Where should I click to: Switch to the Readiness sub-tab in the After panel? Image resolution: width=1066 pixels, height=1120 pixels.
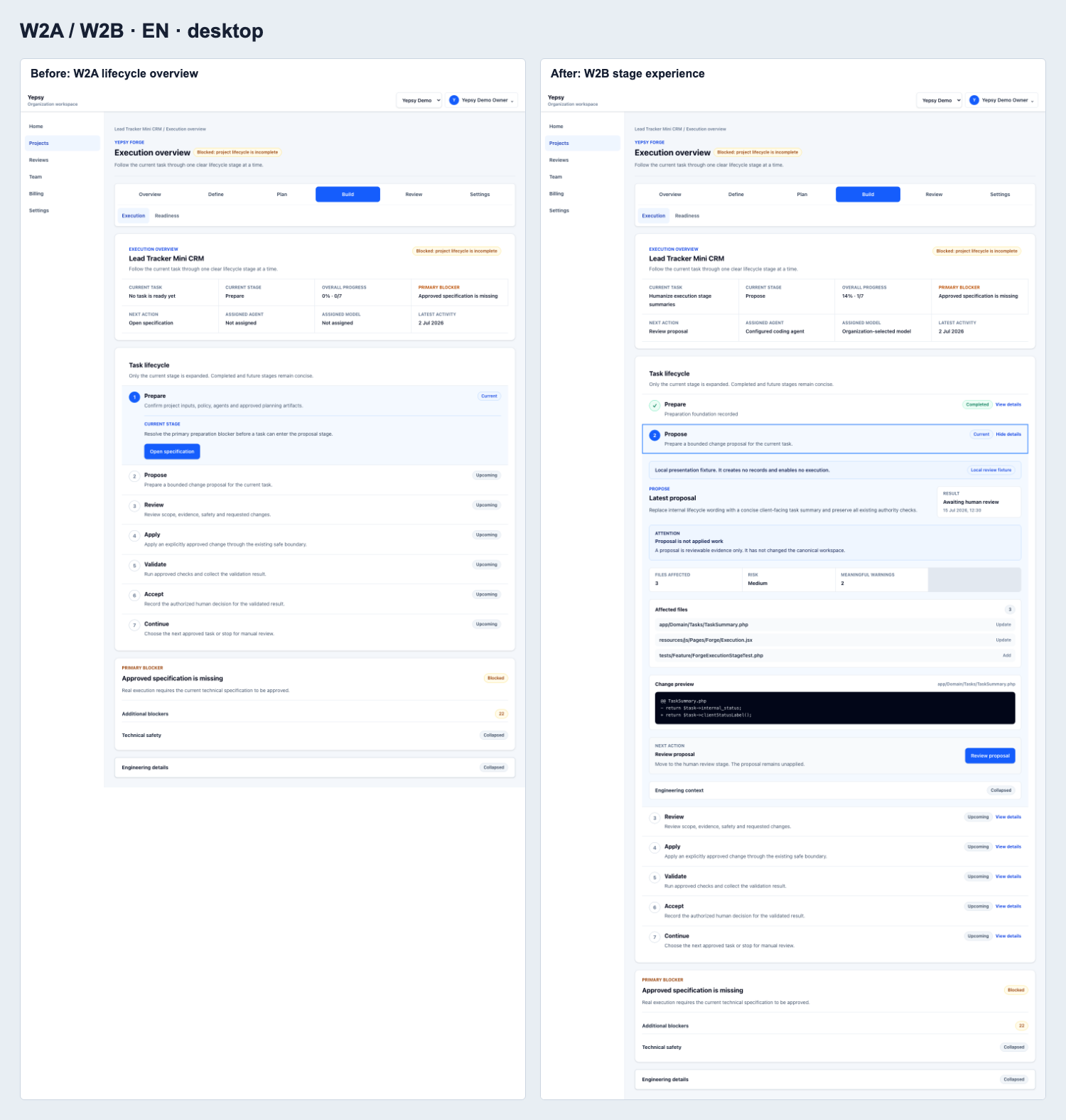pyautogui.click(x=687, y=215)
